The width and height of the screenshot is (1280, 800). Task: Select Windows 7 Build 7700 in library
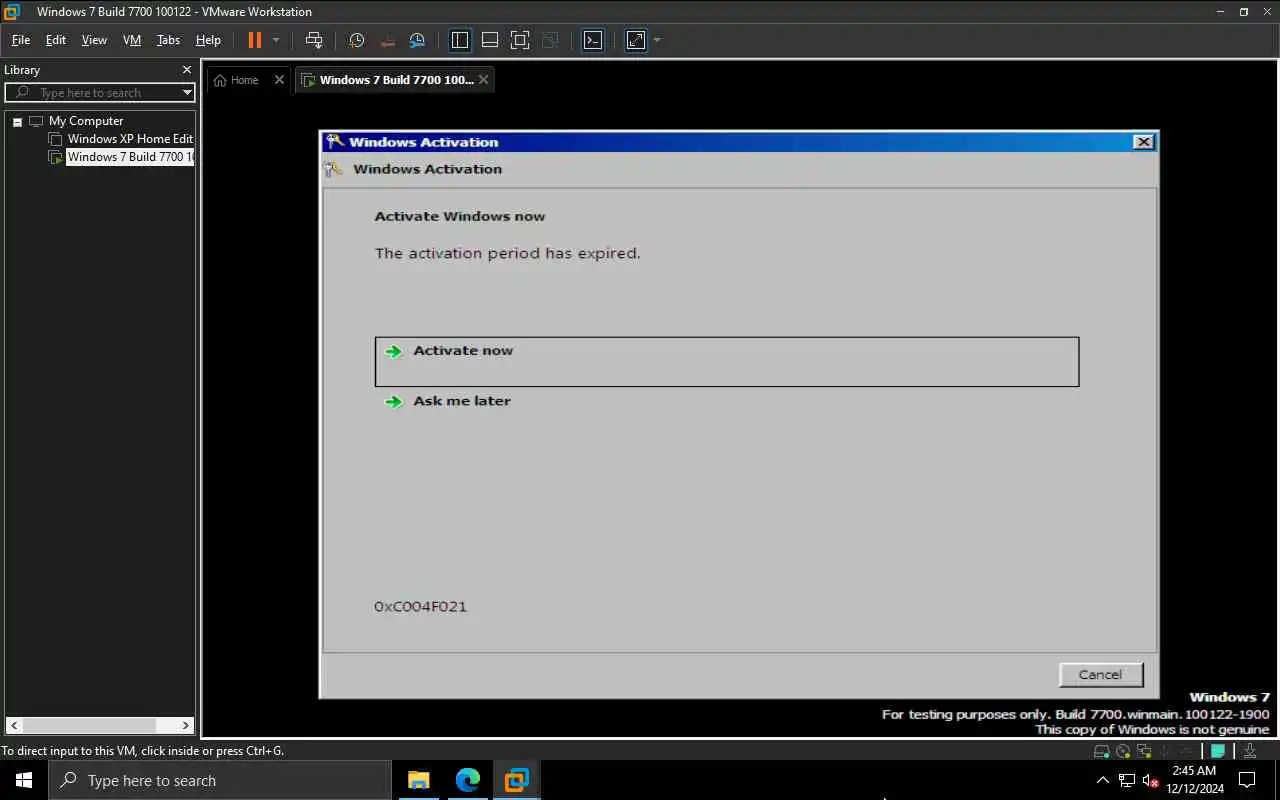pyautogui.click(x=130, y=157)
